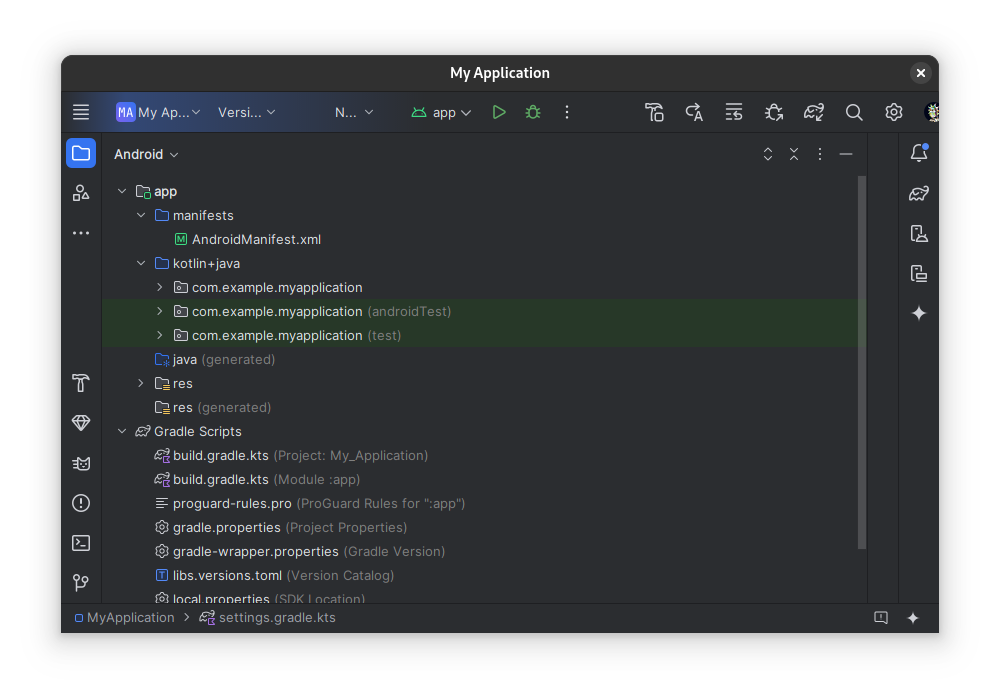
Task: Open the IDE Settings gear
Action: tap(893, 112)
